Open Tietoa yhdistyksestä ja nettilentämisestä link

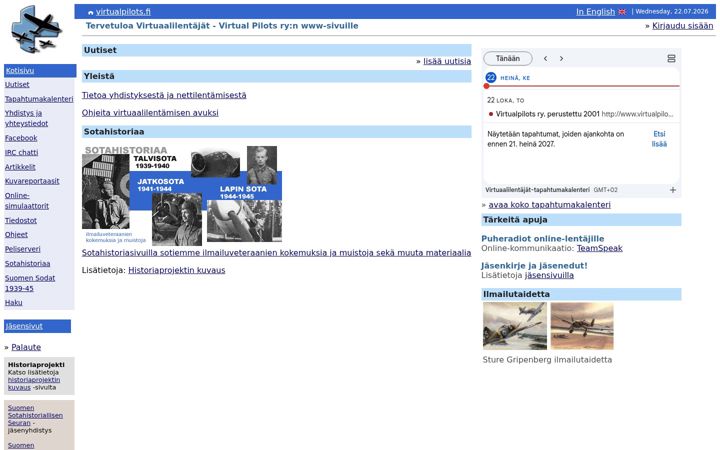(x=164, y=95)
